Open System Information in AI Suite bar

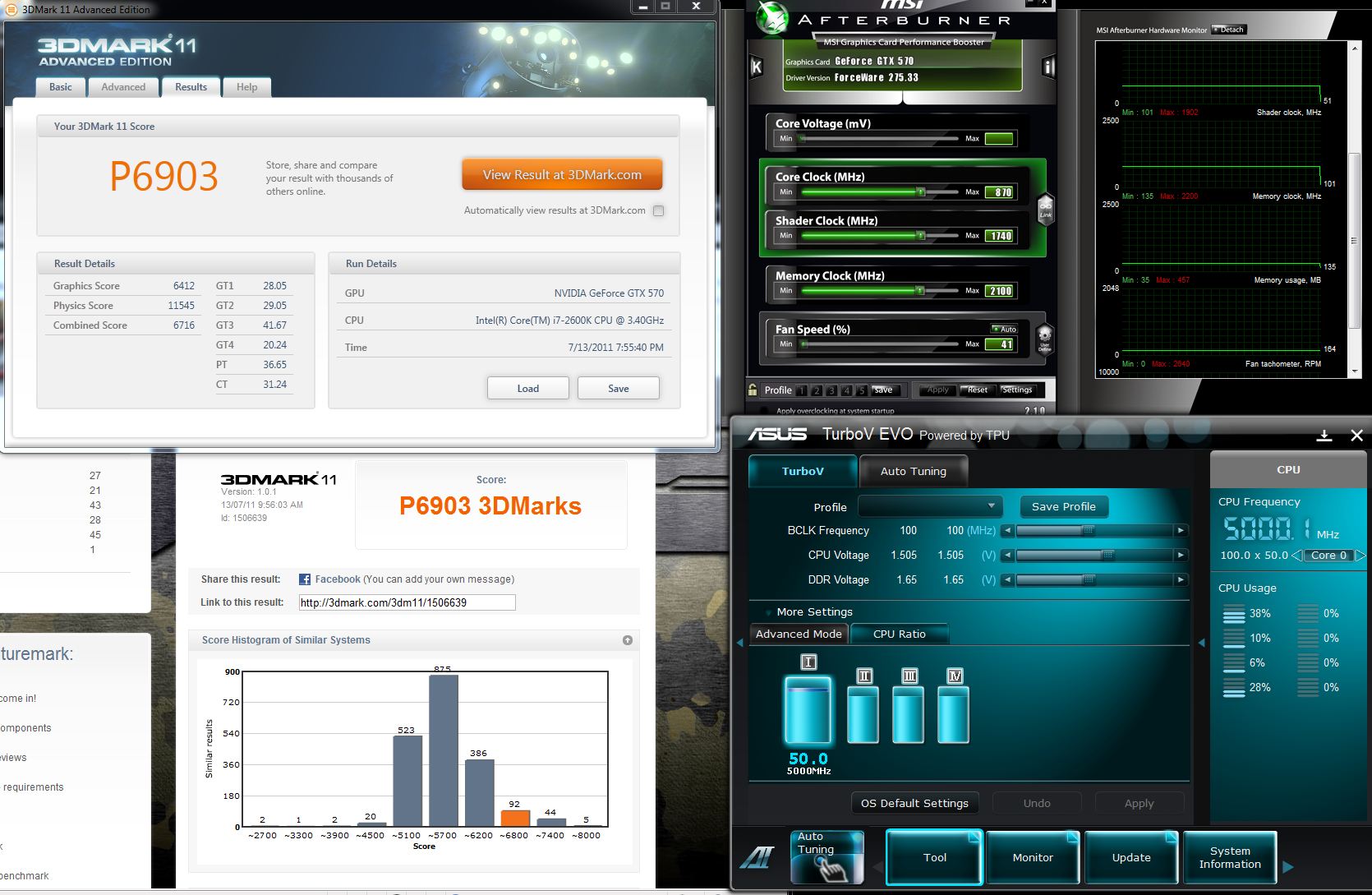click(x=1230, y=857)
